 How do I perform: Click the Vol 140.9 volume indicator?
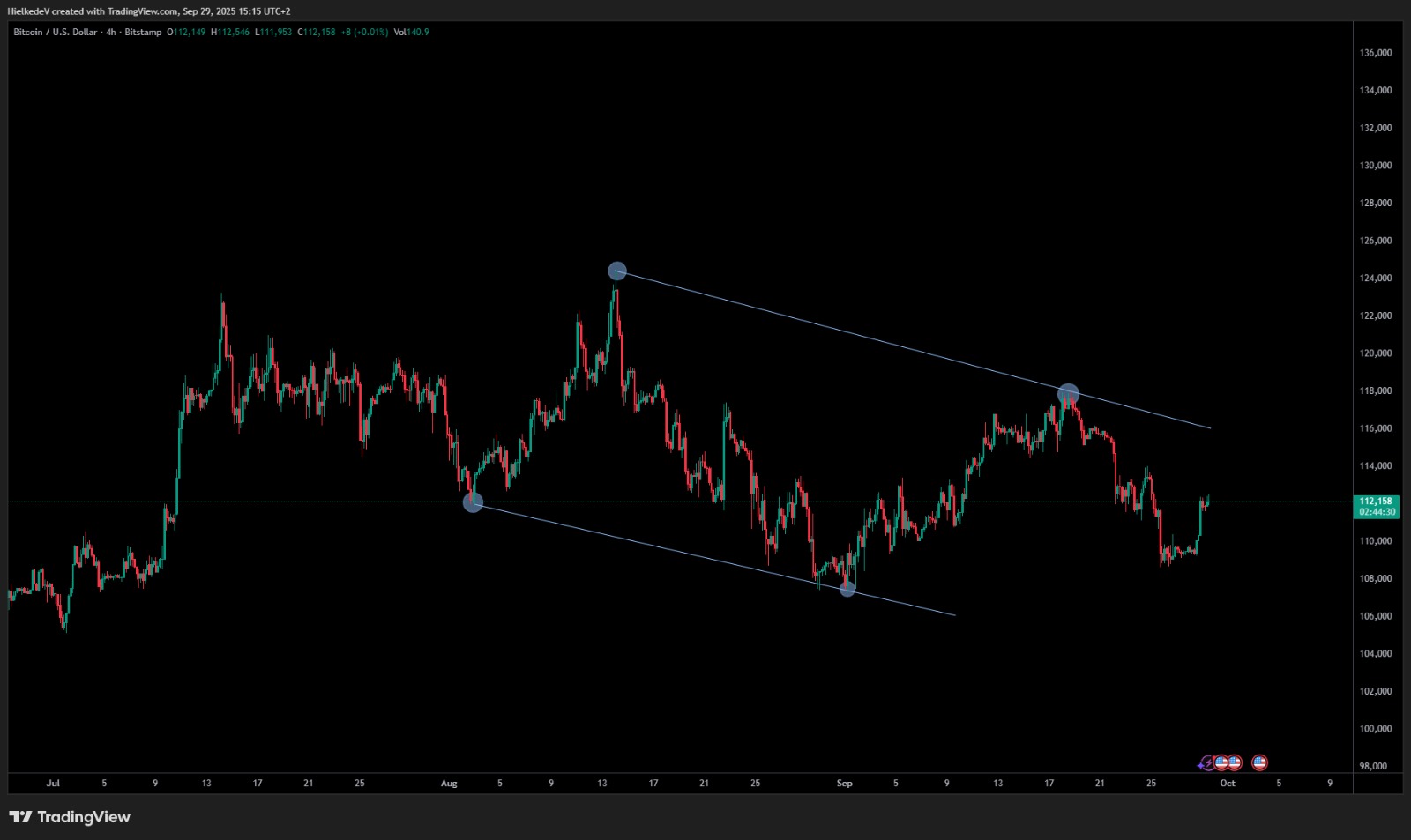pyautogui.click(x=411, y=32)
